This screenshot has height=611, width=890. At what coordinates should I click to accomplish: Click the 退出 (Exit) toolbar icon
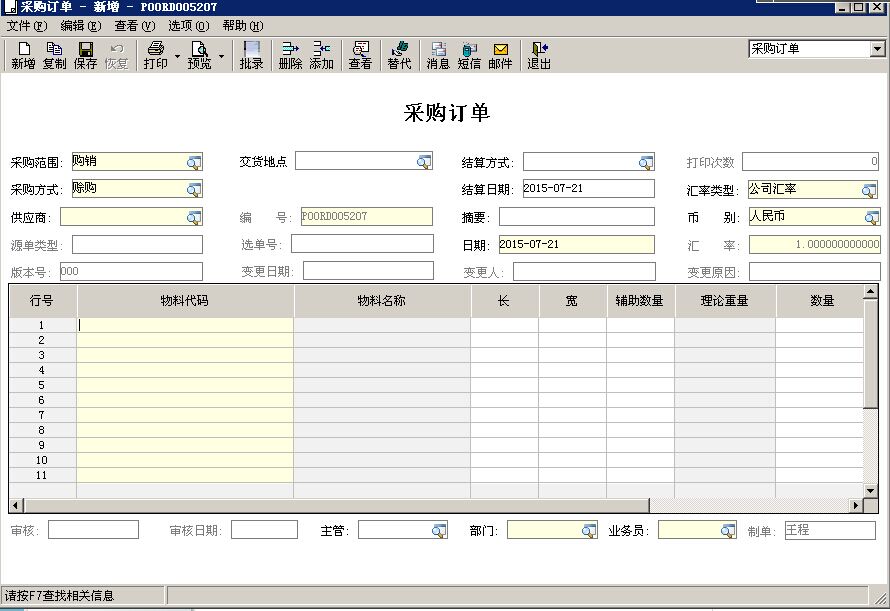(x=539, y=56)
